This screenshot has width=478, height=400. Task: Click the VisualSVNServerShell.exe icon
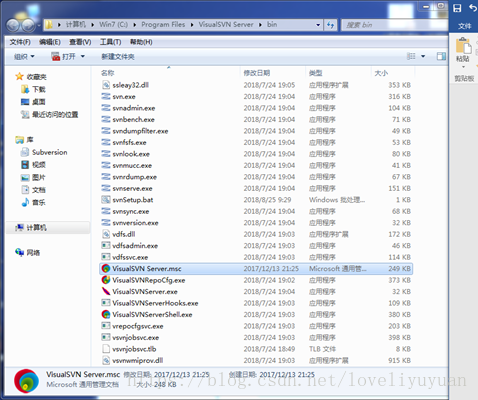pos(106,314)
